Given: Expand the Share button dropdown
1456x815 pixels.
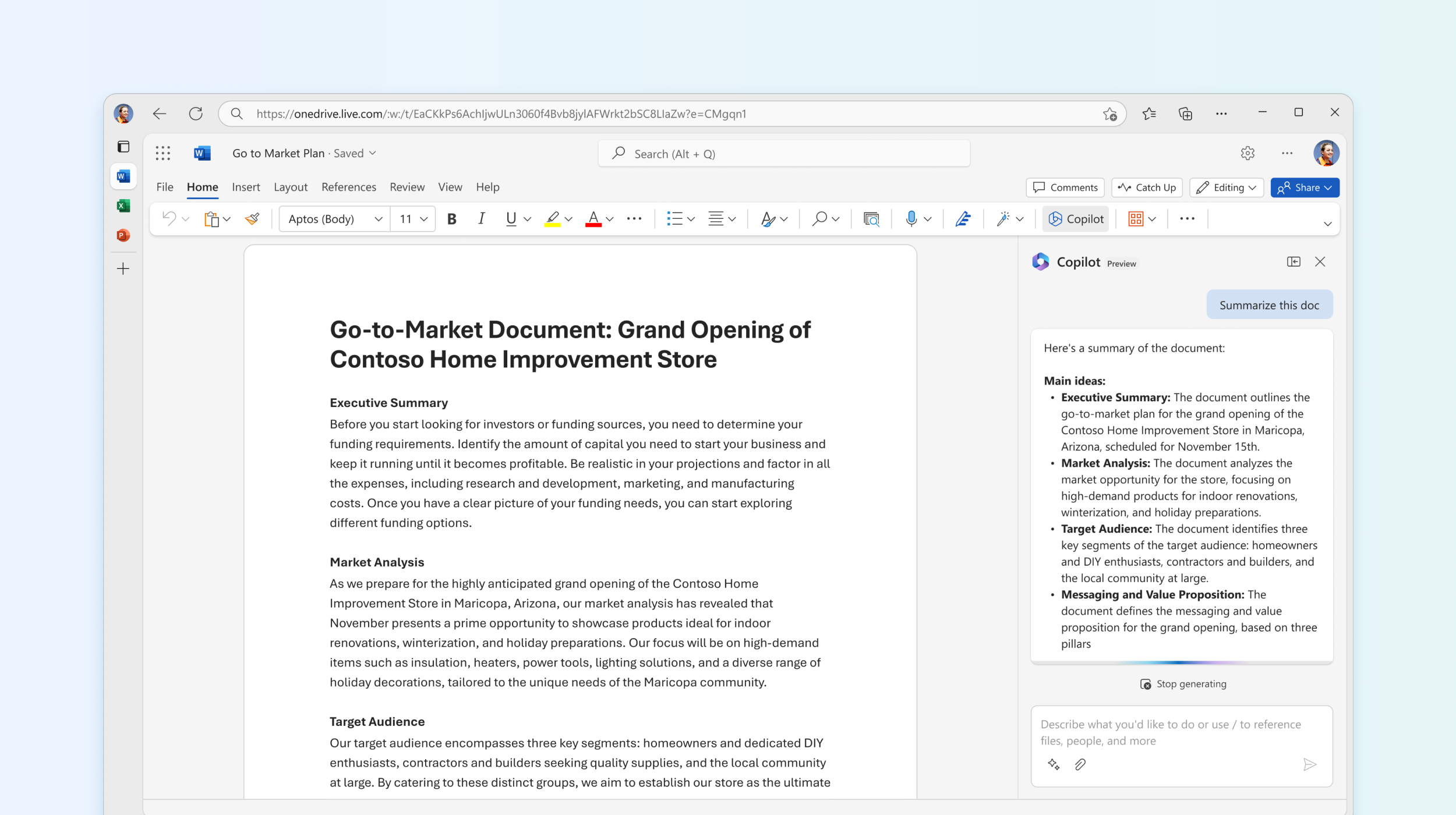Looking at the screenshot, I should point(1330,187).
